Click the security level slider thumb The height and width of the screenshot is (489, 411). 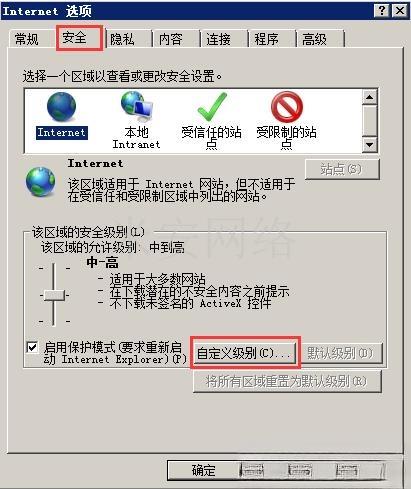pos(54,295)
